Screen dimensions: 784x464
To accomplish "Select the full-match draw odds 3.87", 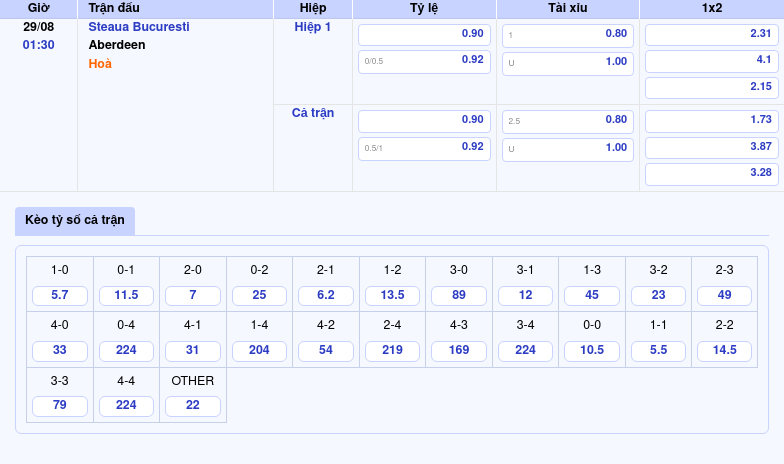I will [711, 147].
